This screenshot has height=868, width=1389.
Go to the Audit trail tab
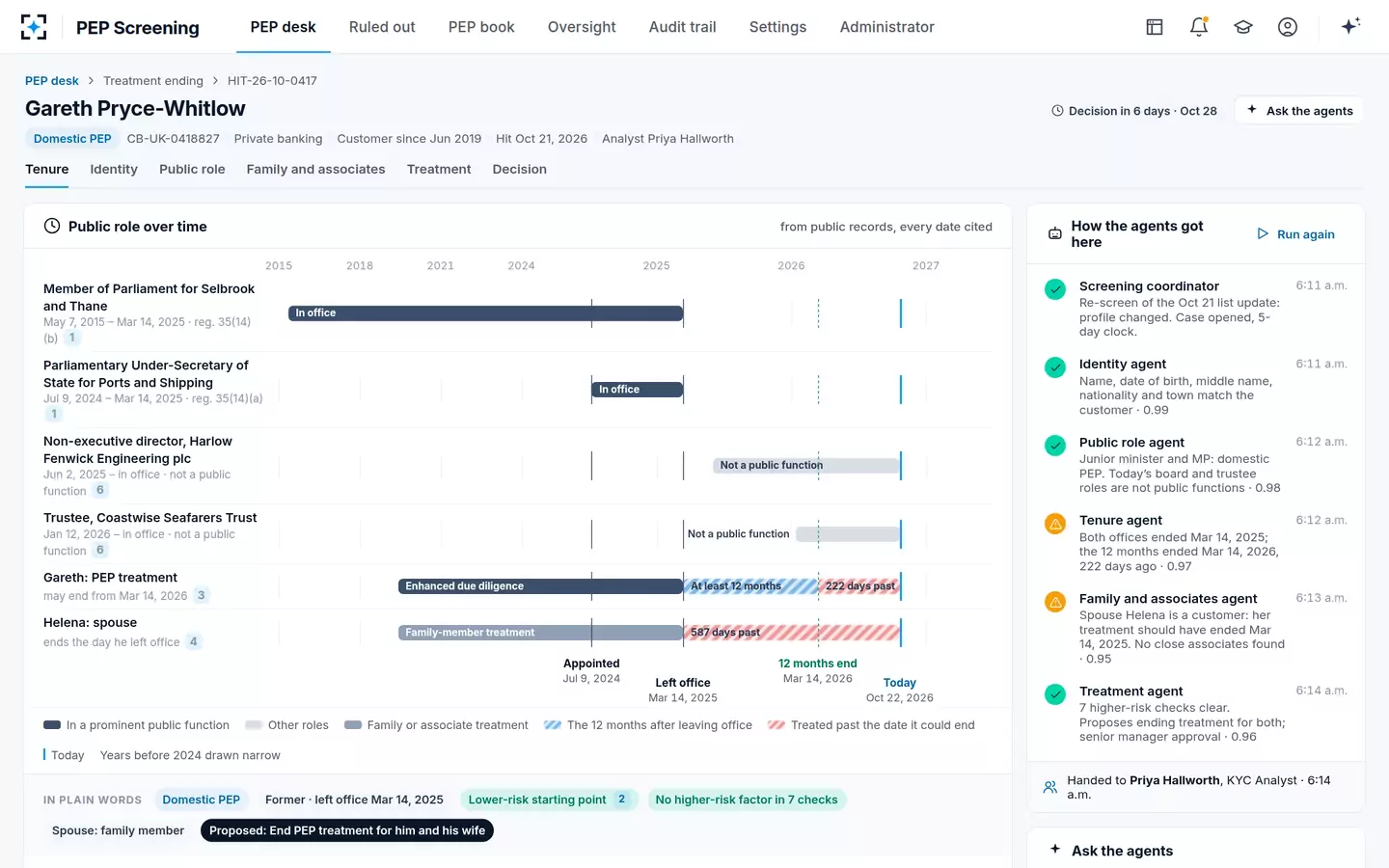pos(682,27)
